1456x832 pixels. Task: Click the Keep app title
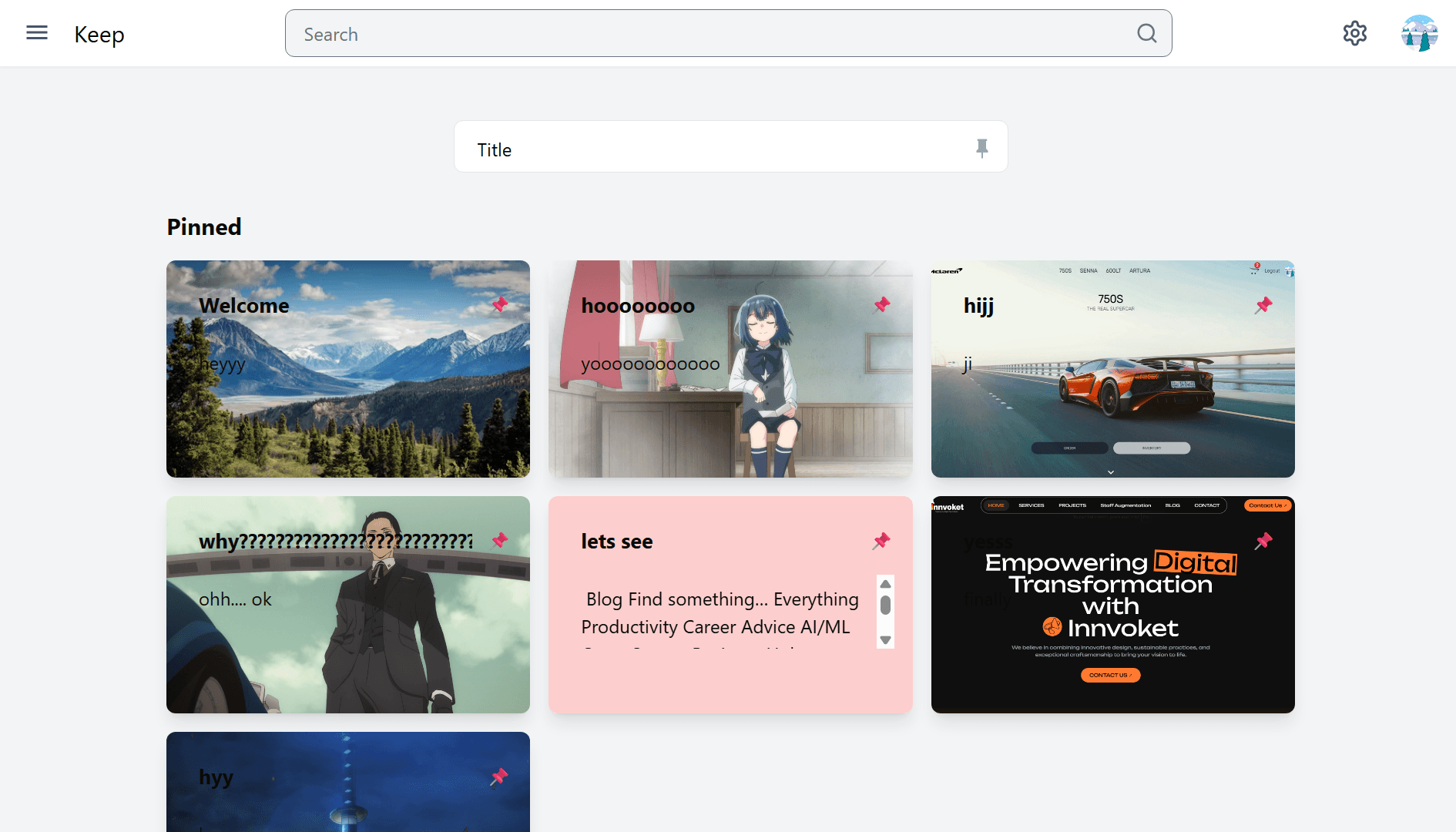click(x=99, y=35)
